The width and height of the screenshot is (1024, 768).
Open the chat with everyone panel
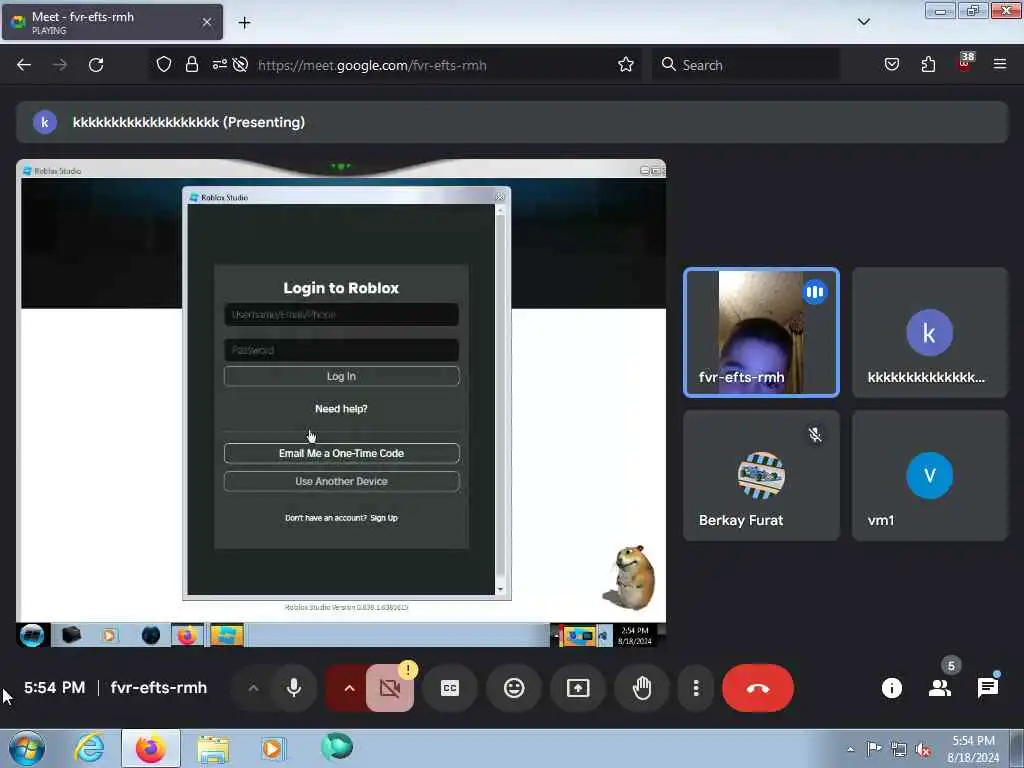pyautogui.click(x=987, y=688)
